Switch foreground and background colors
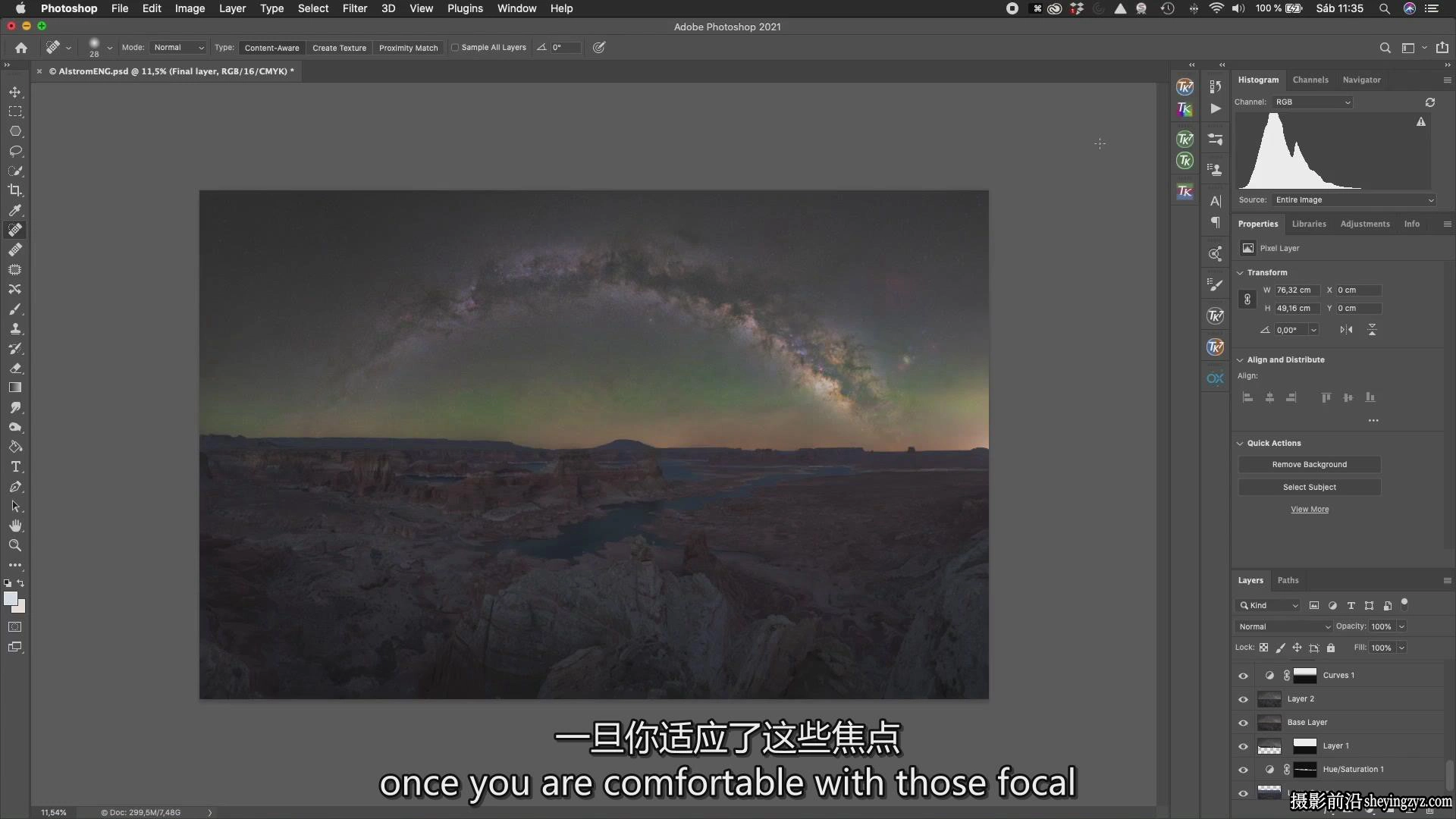The height and width of the screenshot is (819, 1456). click(21, 583)
